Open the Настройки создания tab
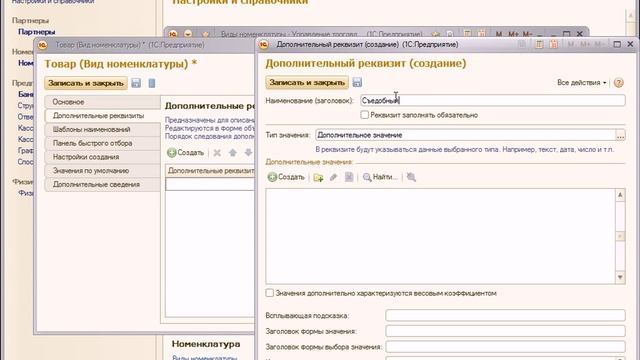Viewport: 640px width, 360px height. [102, 157]
